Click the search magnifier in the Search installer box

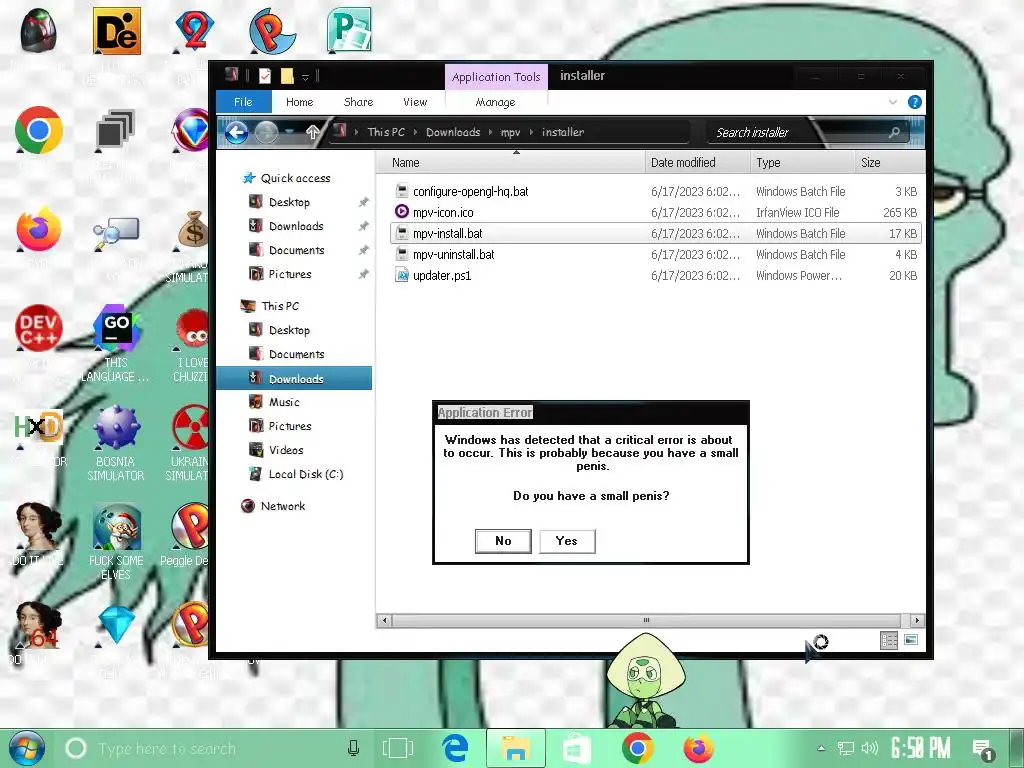coord(894,133)
